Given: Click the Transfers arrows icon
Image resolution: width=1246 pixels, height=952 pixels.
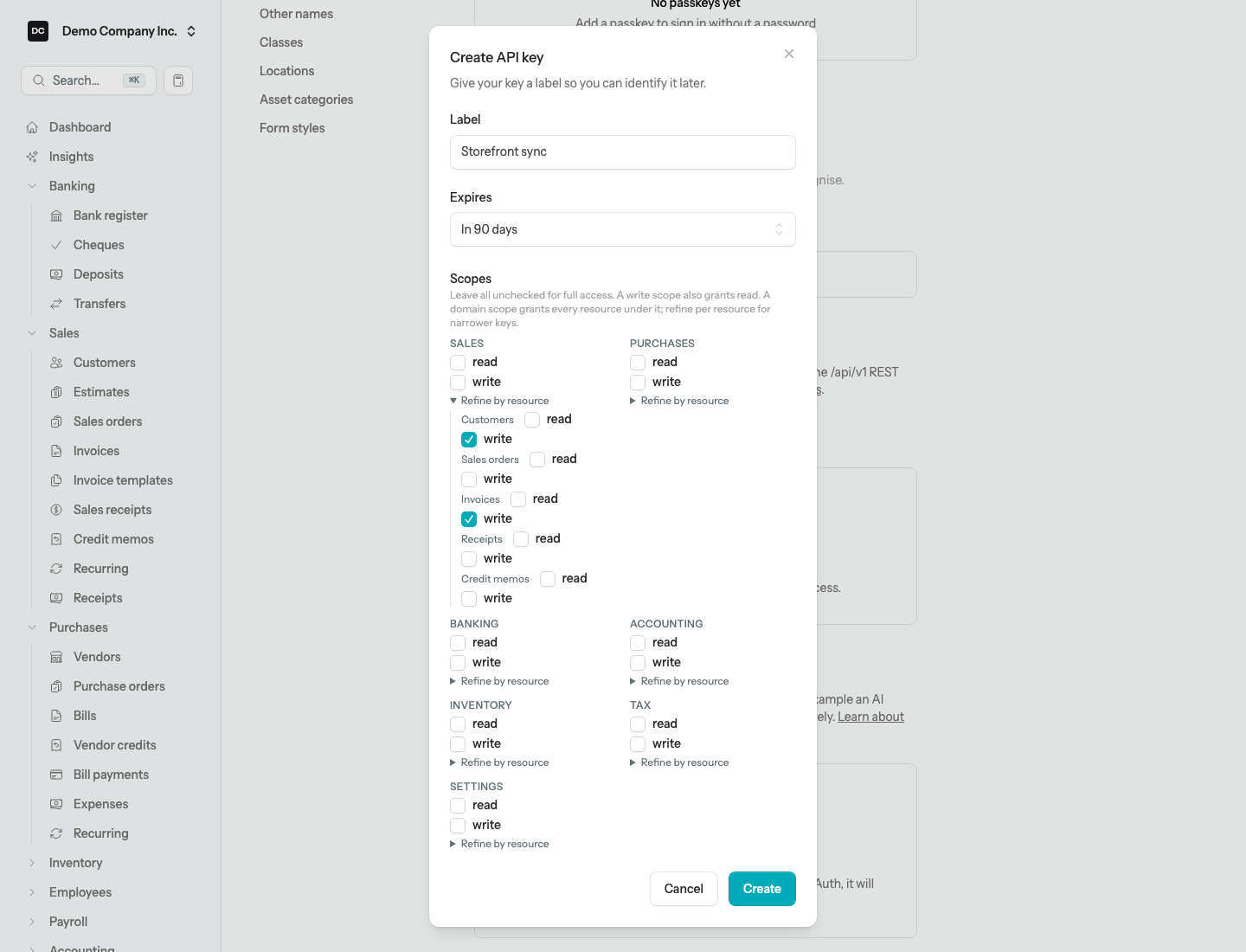Looking at the screenshot, I should [56, 304].
